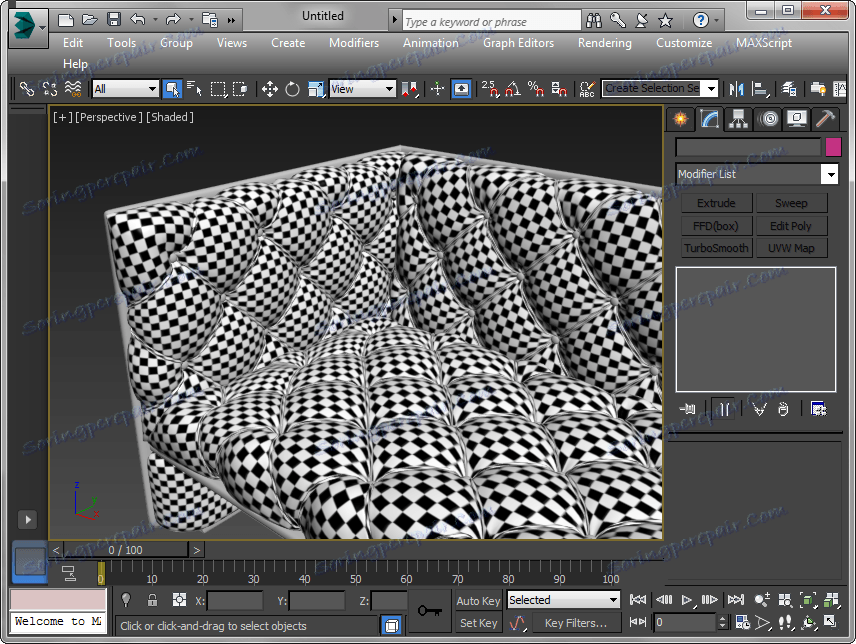This screenshot has width=856, height=644.
Task: Select the Move tool in the main toolbar
Action: (x=270, y=89)
